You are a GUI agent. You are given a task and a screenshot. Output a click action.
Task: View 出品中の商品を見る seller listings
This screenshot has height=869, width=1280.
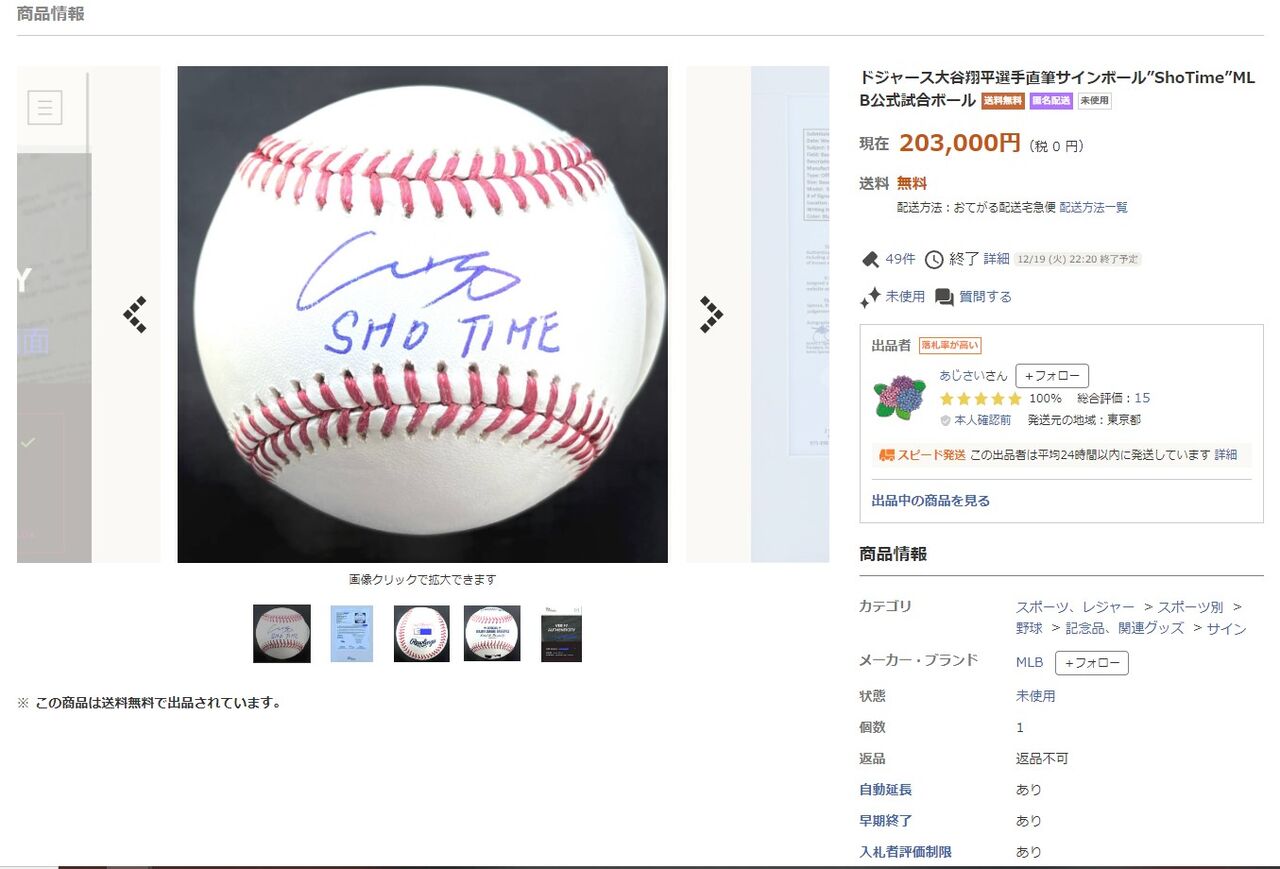[931, 501]
